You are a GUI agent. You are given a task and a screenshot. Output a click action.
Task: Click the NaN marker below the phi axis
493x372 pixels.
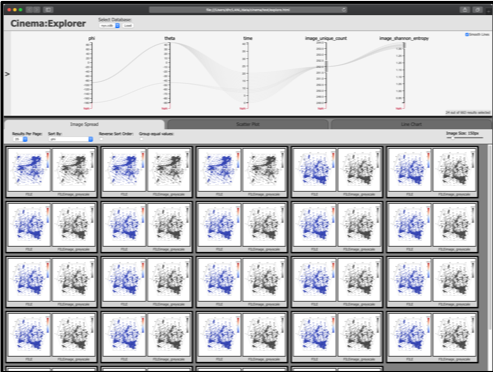click(87, 108)
